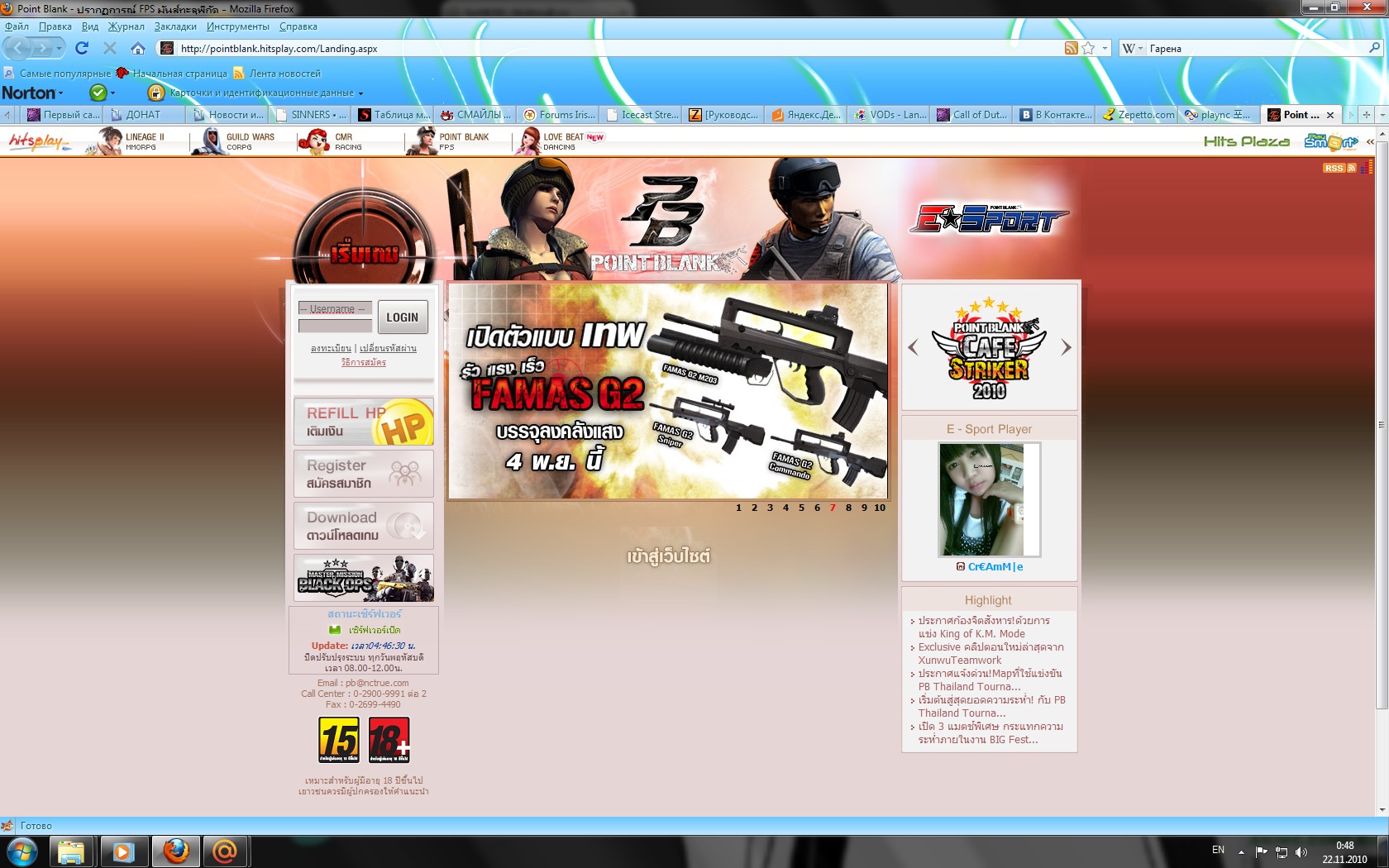The height and width of the screenshot is (868, 1389).
Task: Click the orange RSS badge on page
Action: (1339, 168)
